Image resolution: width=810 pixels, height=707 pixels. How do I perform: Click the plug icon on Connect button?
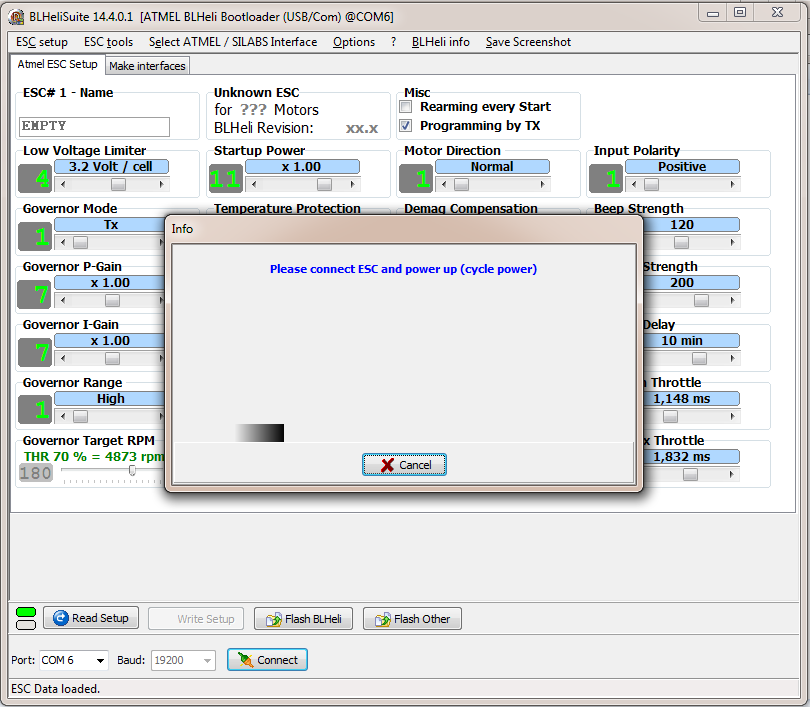click(245, 660)
